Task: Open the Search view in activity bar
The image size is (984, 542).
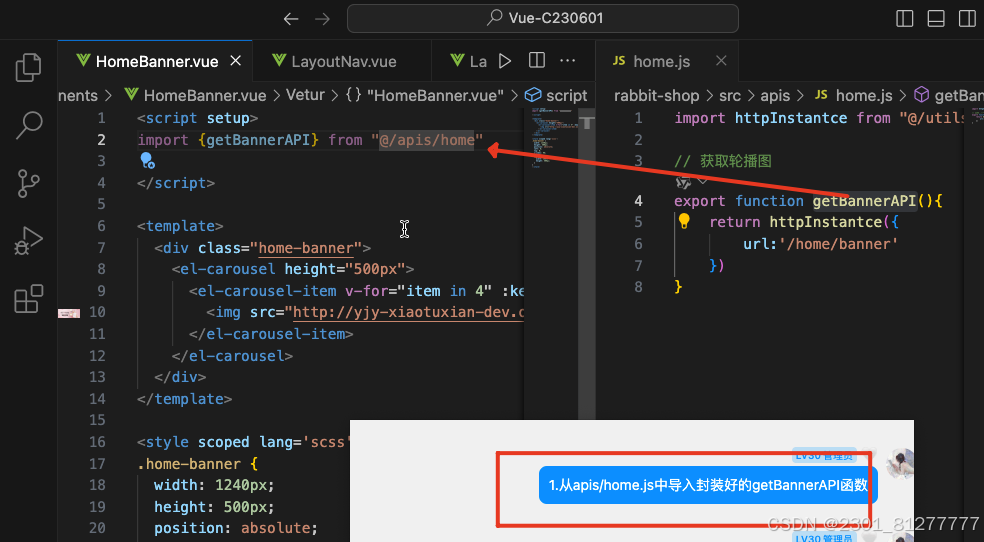Action: (x=28, y=125)
